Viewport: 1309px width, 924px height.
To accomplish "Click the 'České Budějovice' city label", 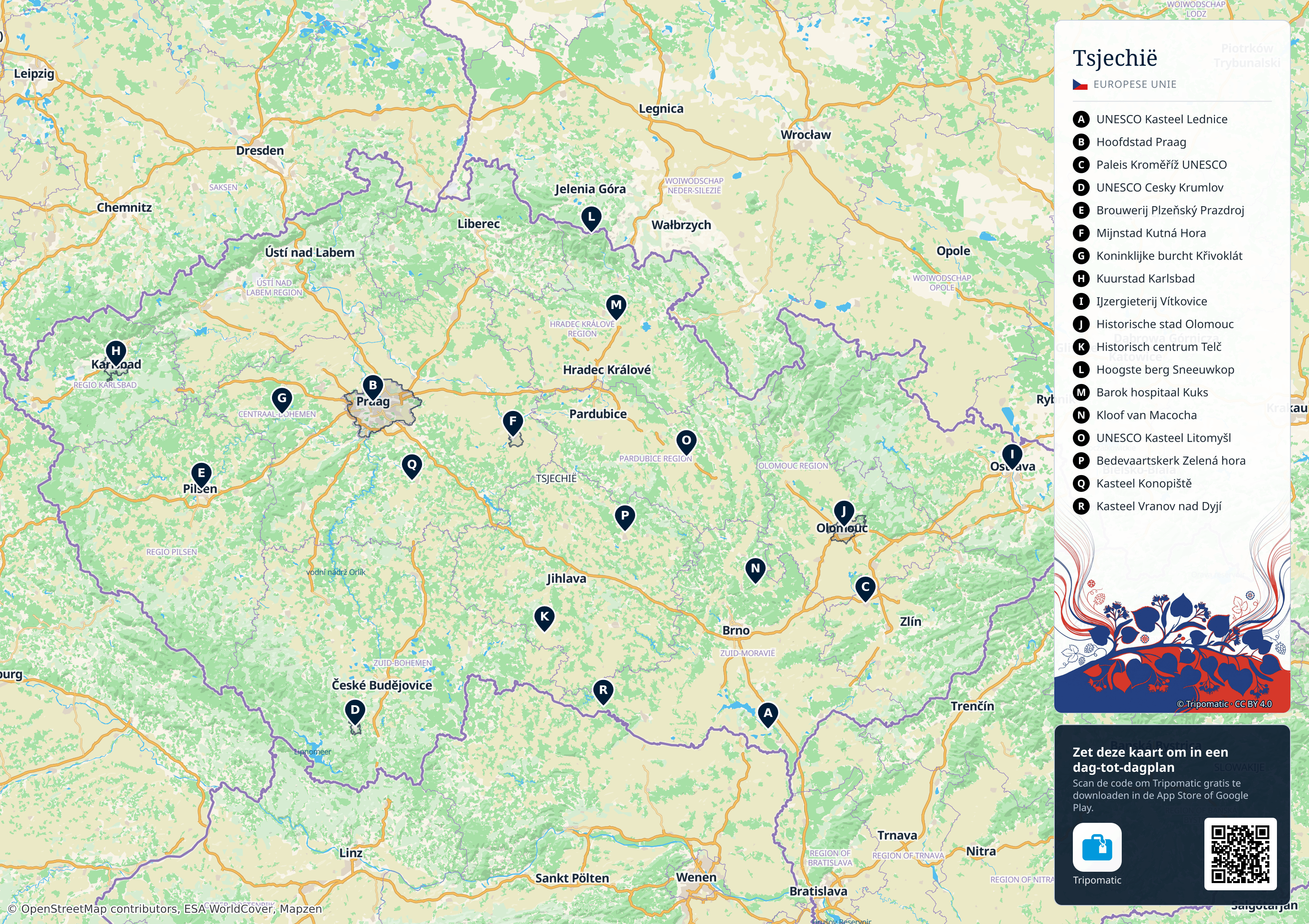I will (382, 685).
